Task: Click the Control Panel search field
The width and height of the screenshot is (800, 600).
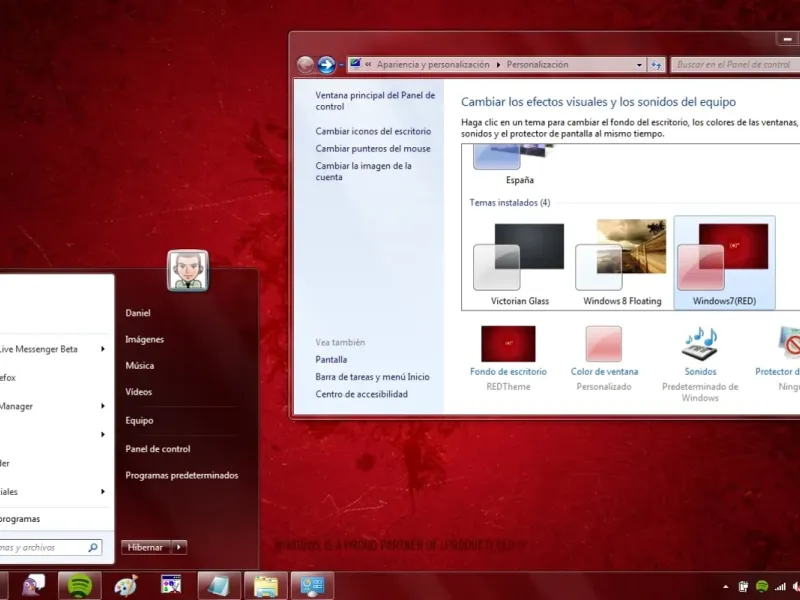Action: pos(736,65)
